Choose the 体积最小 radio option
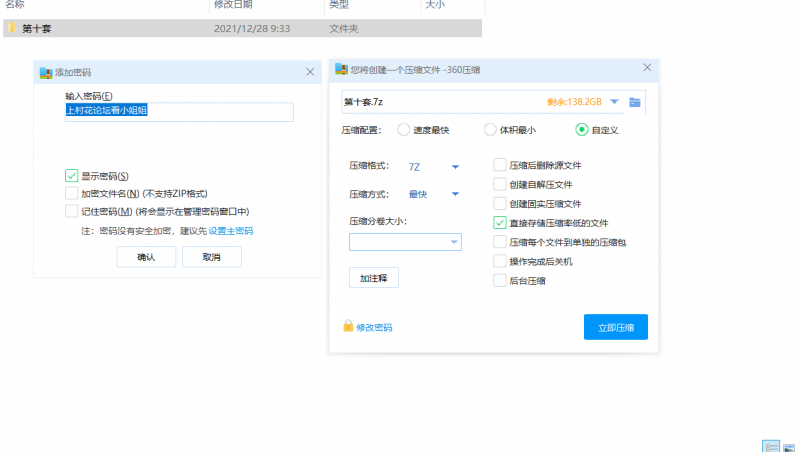Viewport: 800px width, 452px height. click(x=490, y=129)
